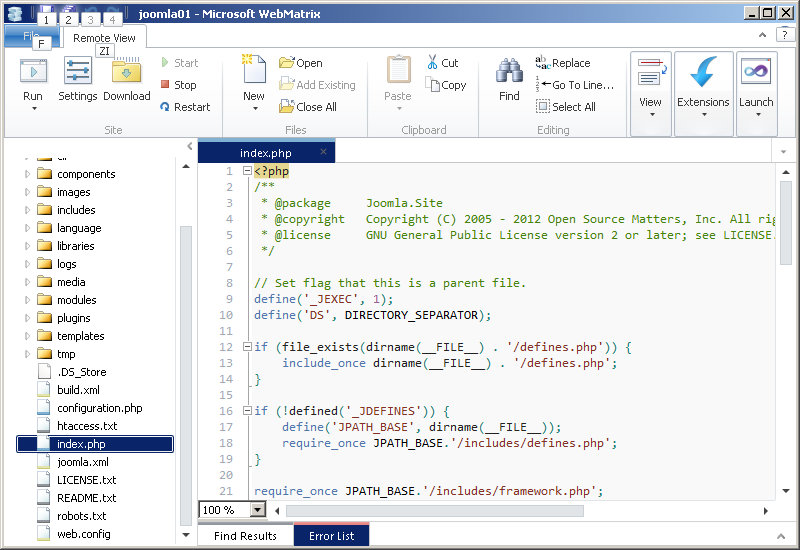Open the zoom level 100% dropdown
Screen dimensions: 800x550
click(258, 510)
